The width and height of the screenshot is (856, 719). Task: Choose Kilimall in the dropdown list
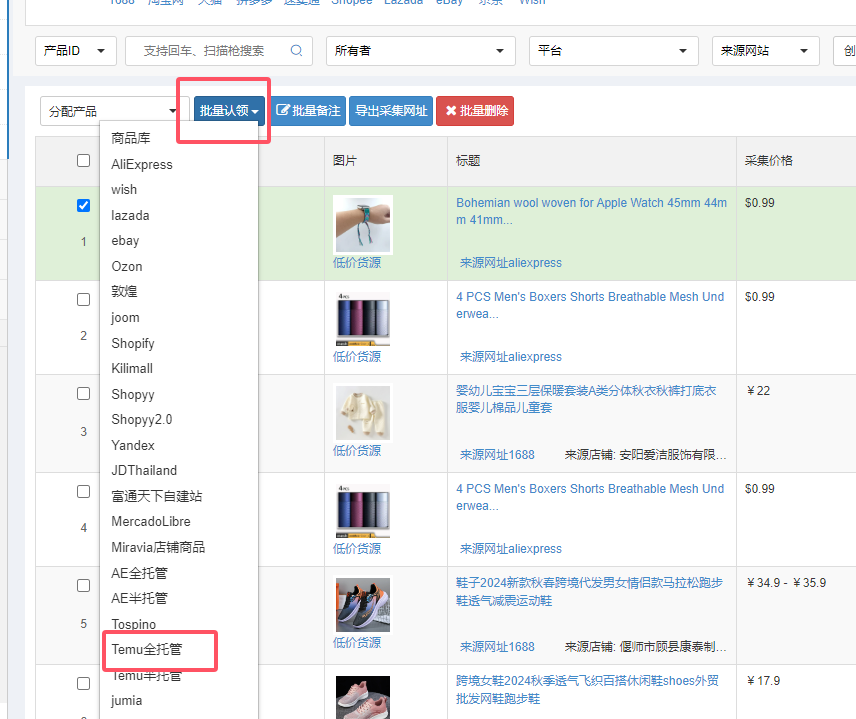click(132, 369)
